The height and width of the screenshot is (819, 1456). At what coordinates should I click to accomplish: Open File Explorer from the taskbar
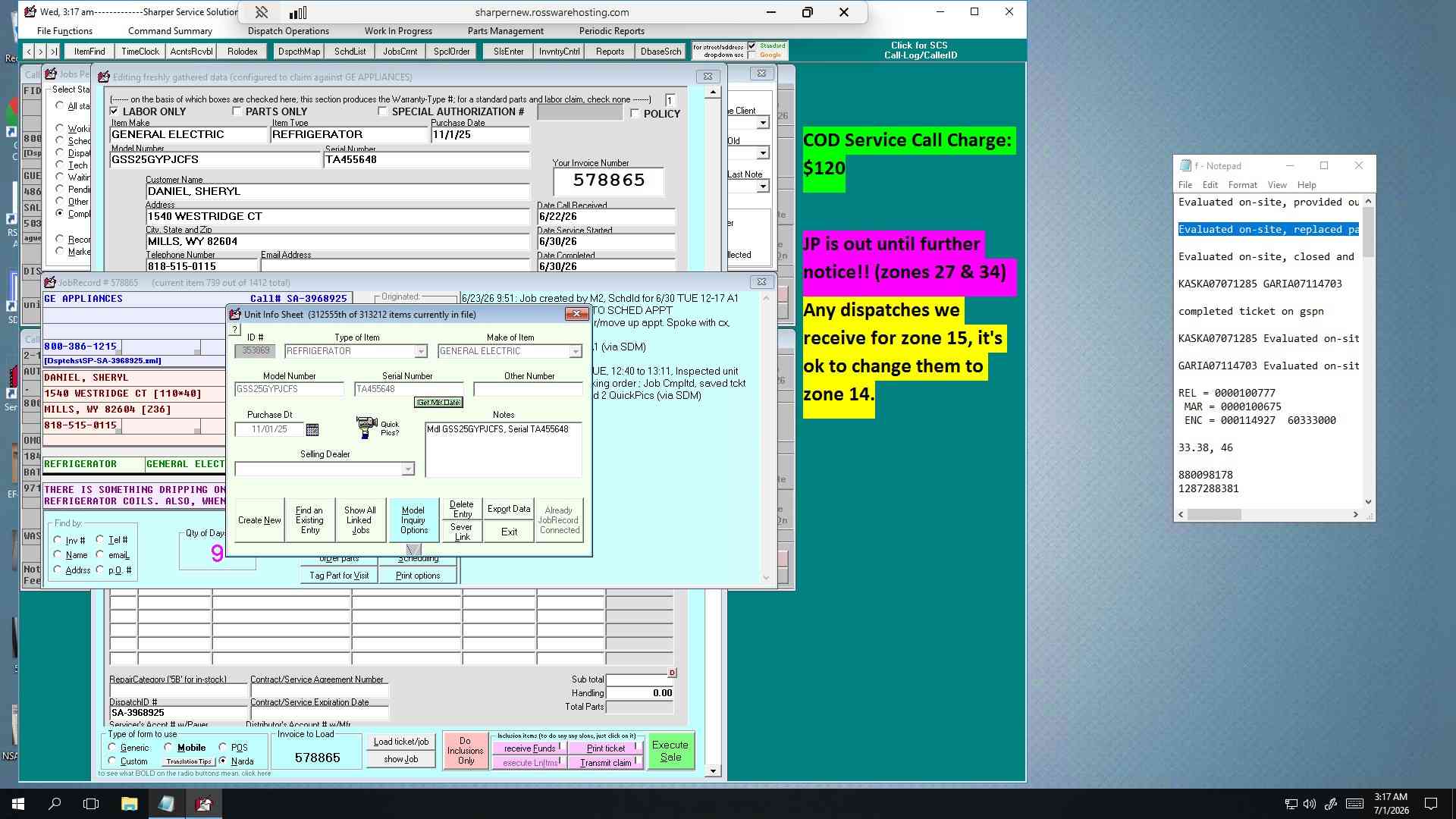click(129, 804)
